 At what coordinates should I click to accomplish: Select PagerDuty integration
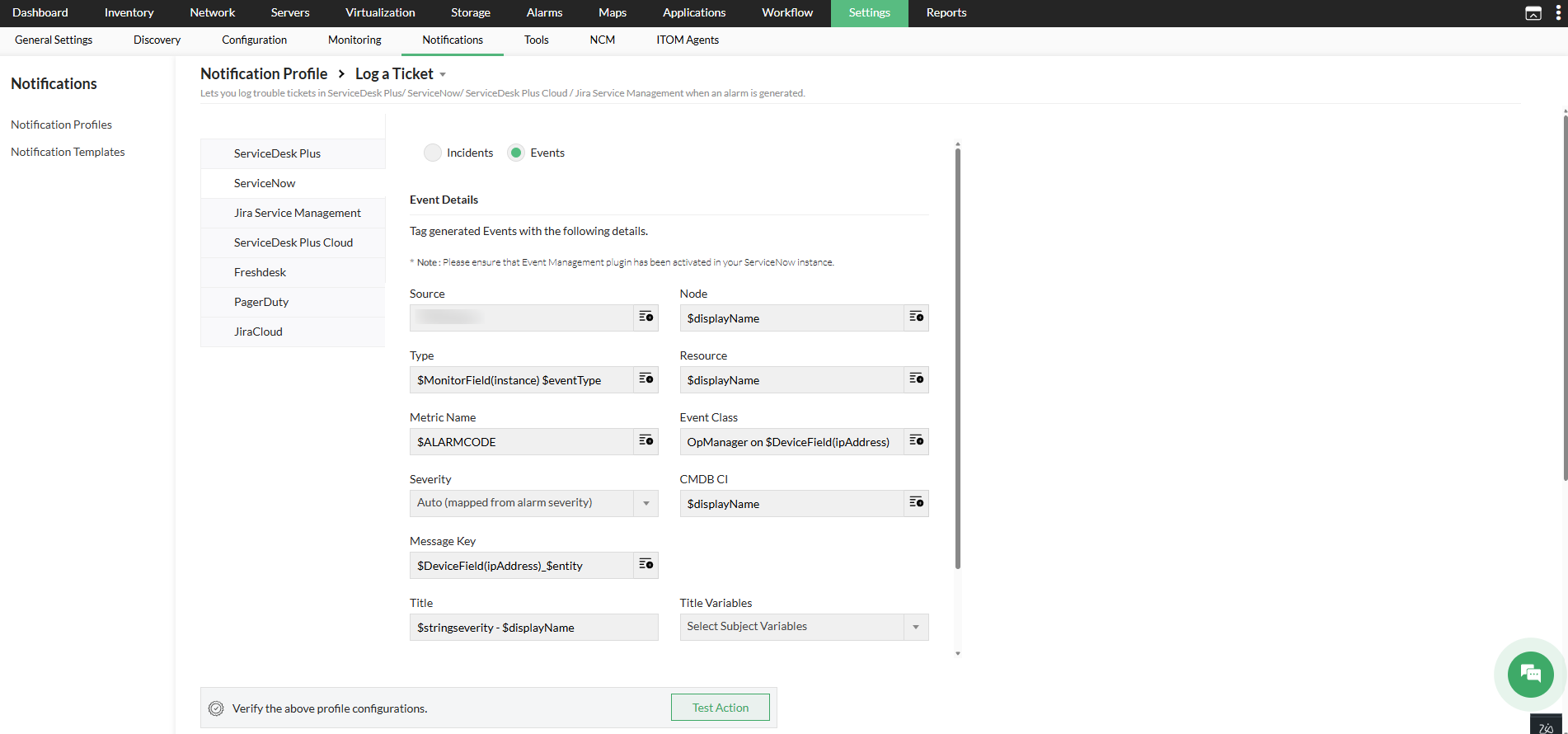pyautogui.click(x=293, y=302)
